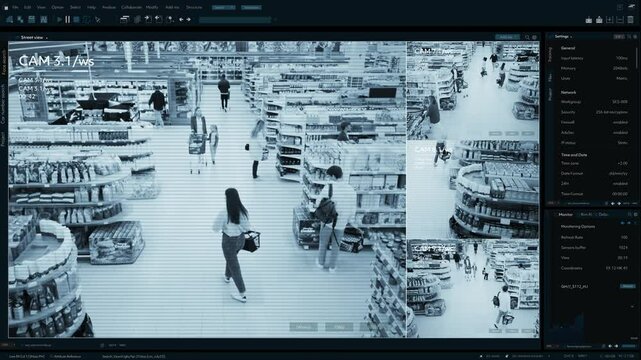Screen dimensions: 641x360
Task: Open the Select menu
Action: pyautogui.click(x=75, y=7)
